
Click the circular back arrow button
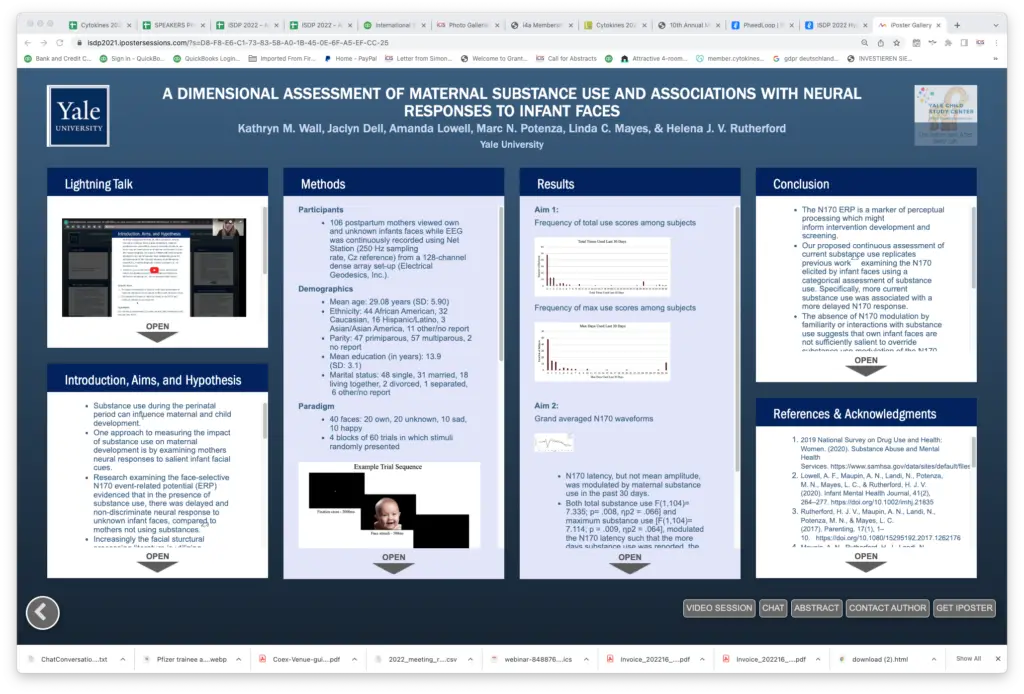[42, 612]
